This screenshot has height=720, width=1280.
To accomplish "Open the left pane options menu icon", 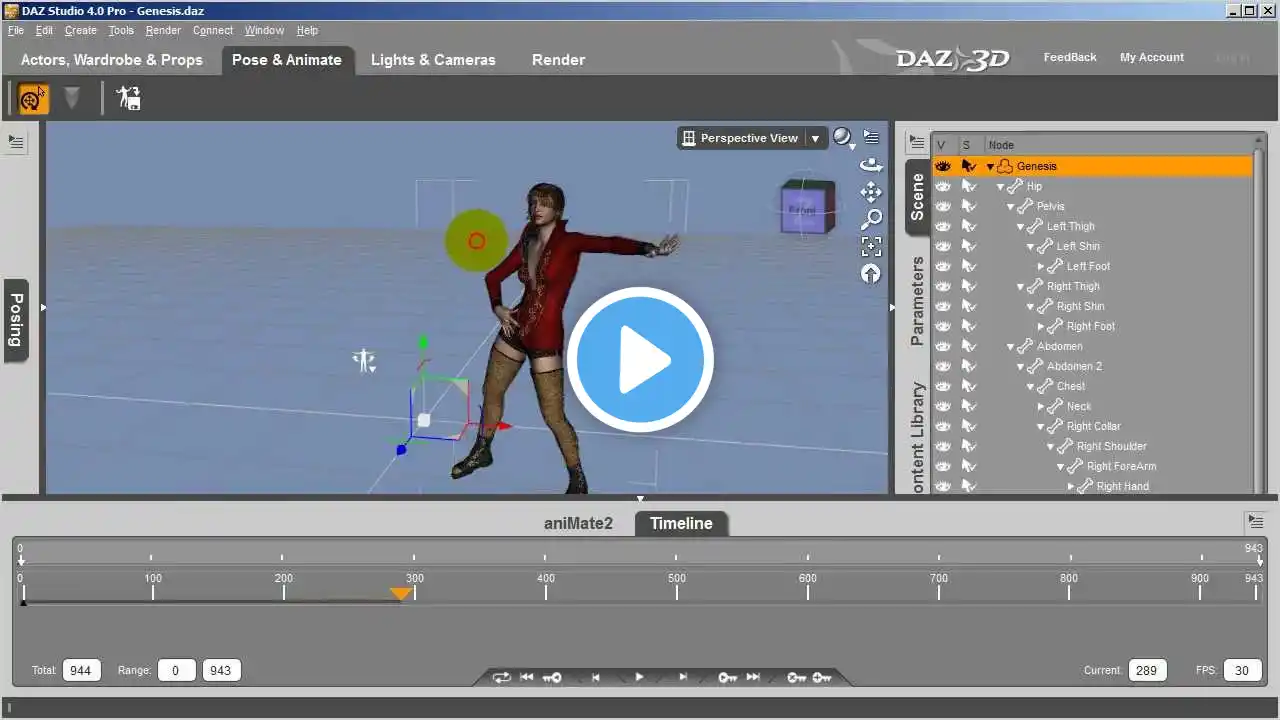I will pos(16,142).
